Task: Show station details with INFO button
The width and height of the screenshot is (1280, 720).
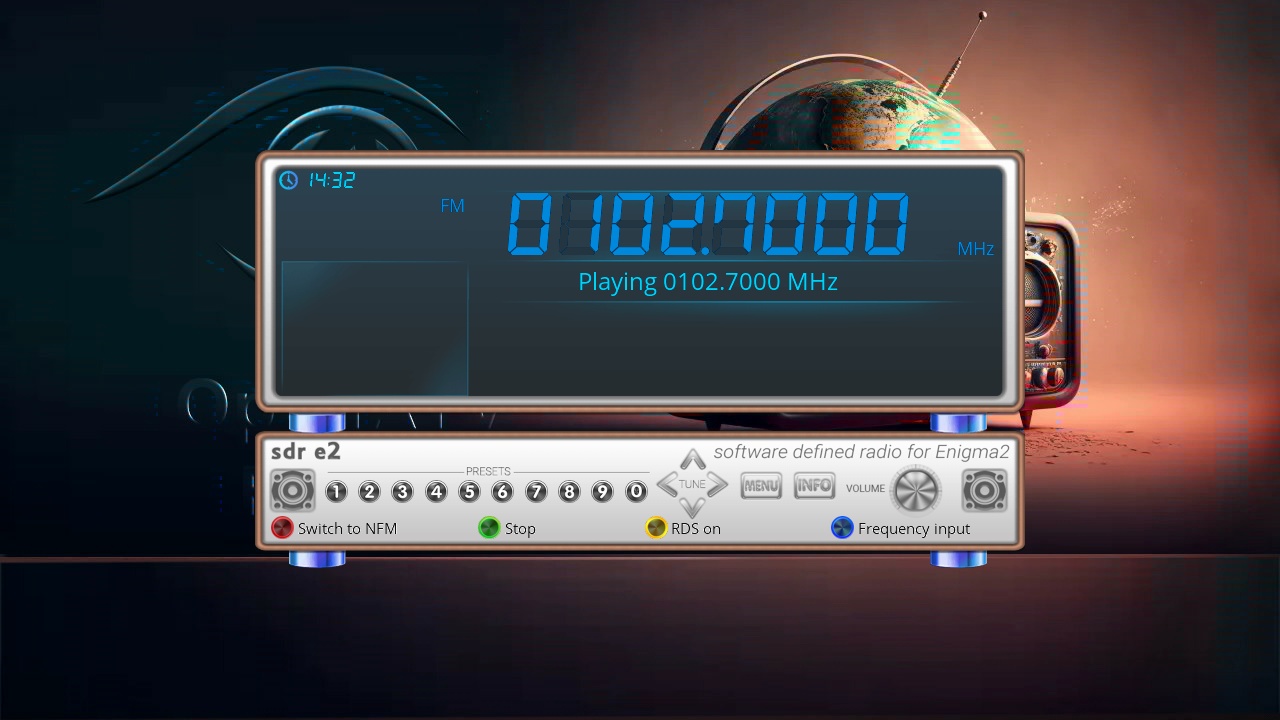Action: [x=814, y=486]
